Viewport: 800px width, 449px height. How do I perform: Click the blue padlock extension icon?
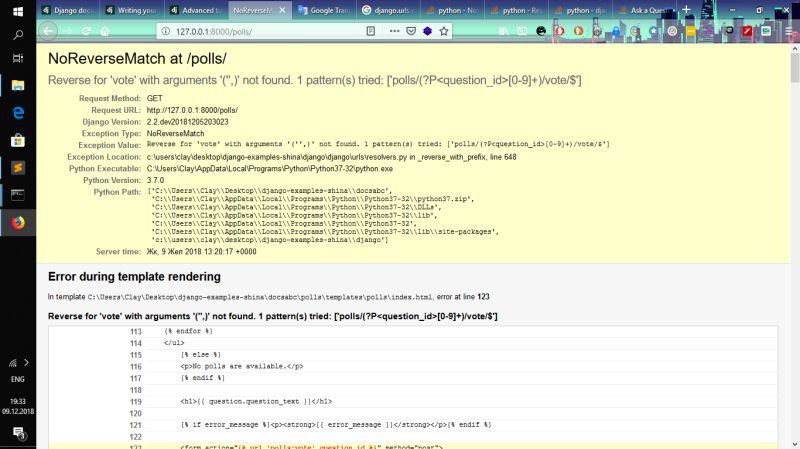click(x=616, y=31)
